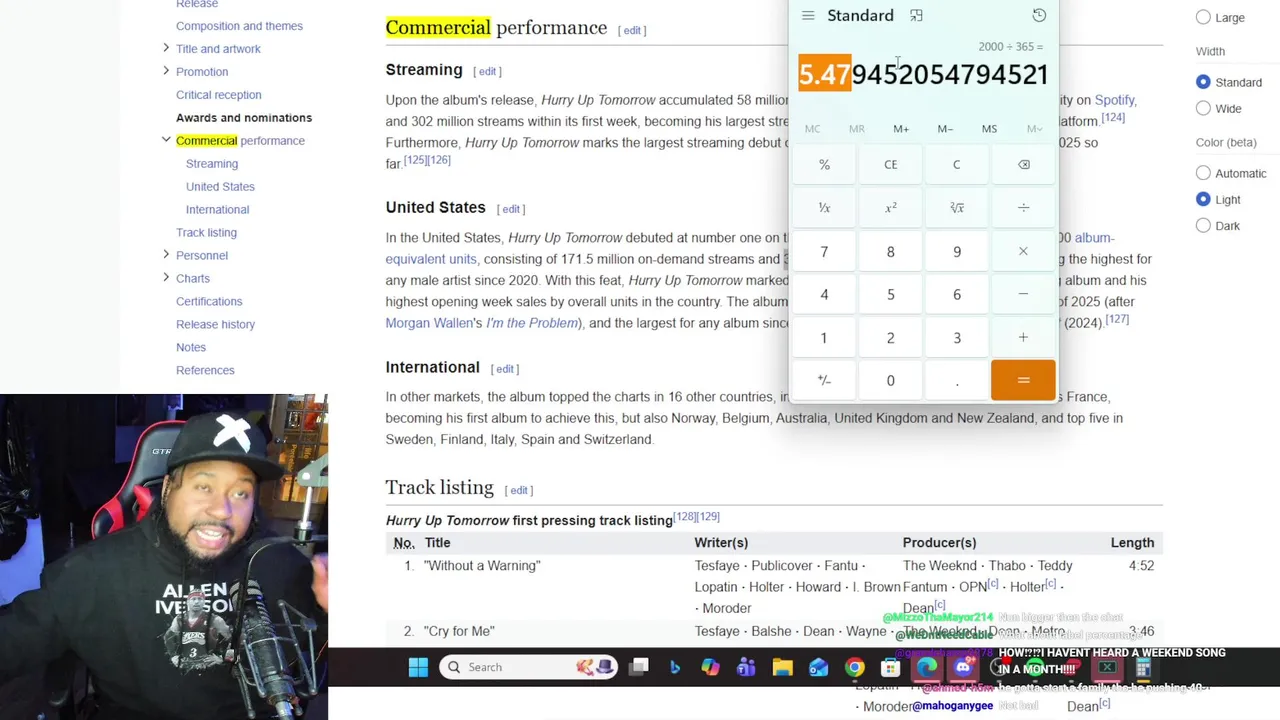This screenshot has height=720, width=1280.
Task: Edit the Streaming section
Action: [x=487, y=71]
